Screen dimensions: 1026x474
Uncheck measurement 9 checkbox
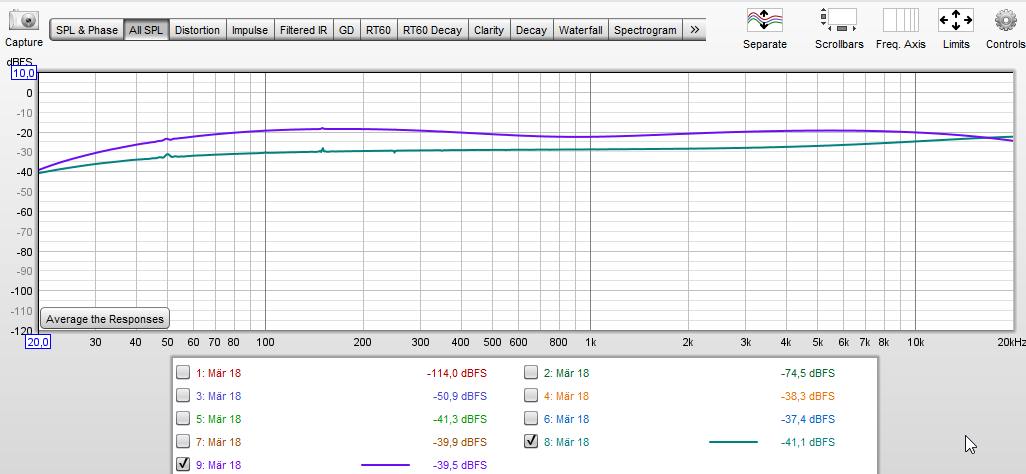(183, 464)
